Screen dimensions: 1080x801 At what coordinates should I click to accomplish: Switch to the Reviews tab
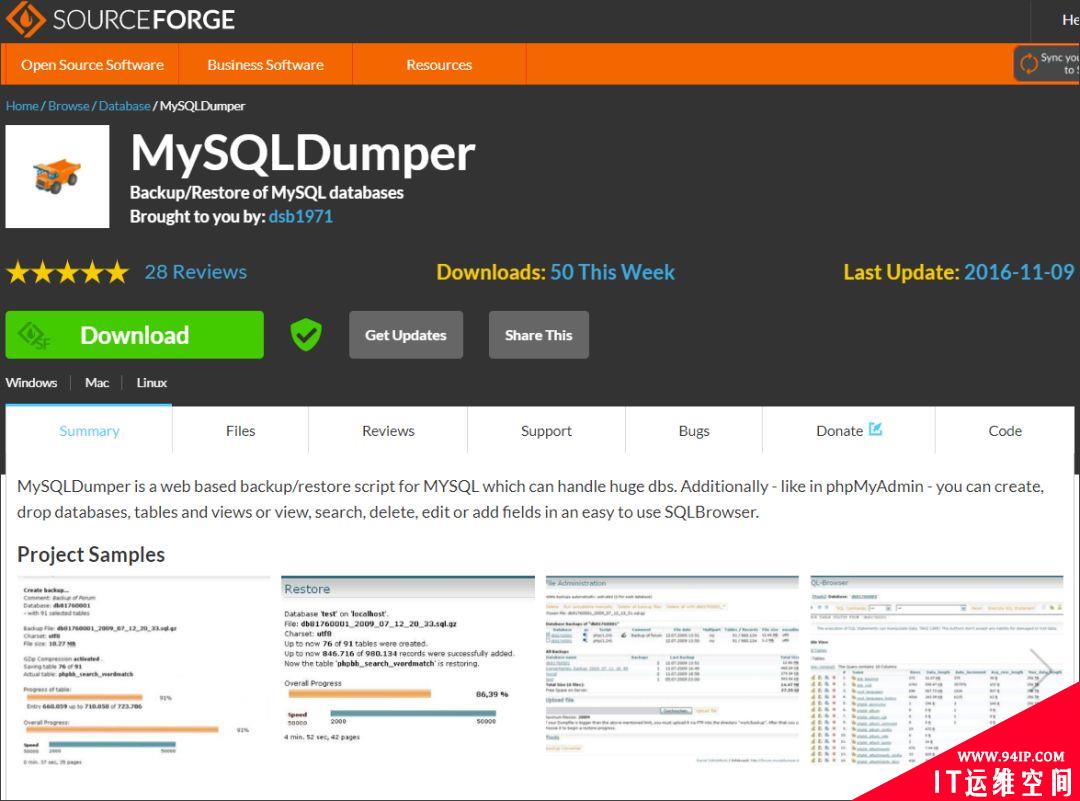point(388,430)
